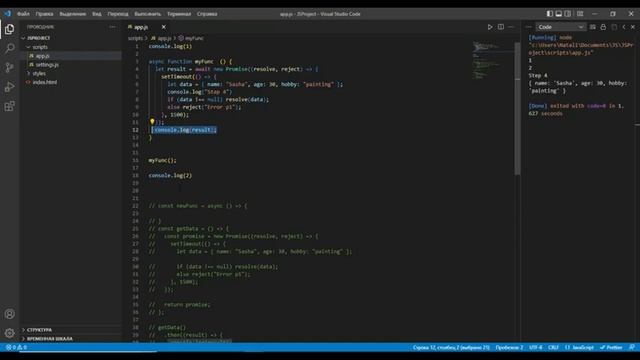Open the Правка menu
The height and width of the screenshot is (360, 640).
click(44, 14)
